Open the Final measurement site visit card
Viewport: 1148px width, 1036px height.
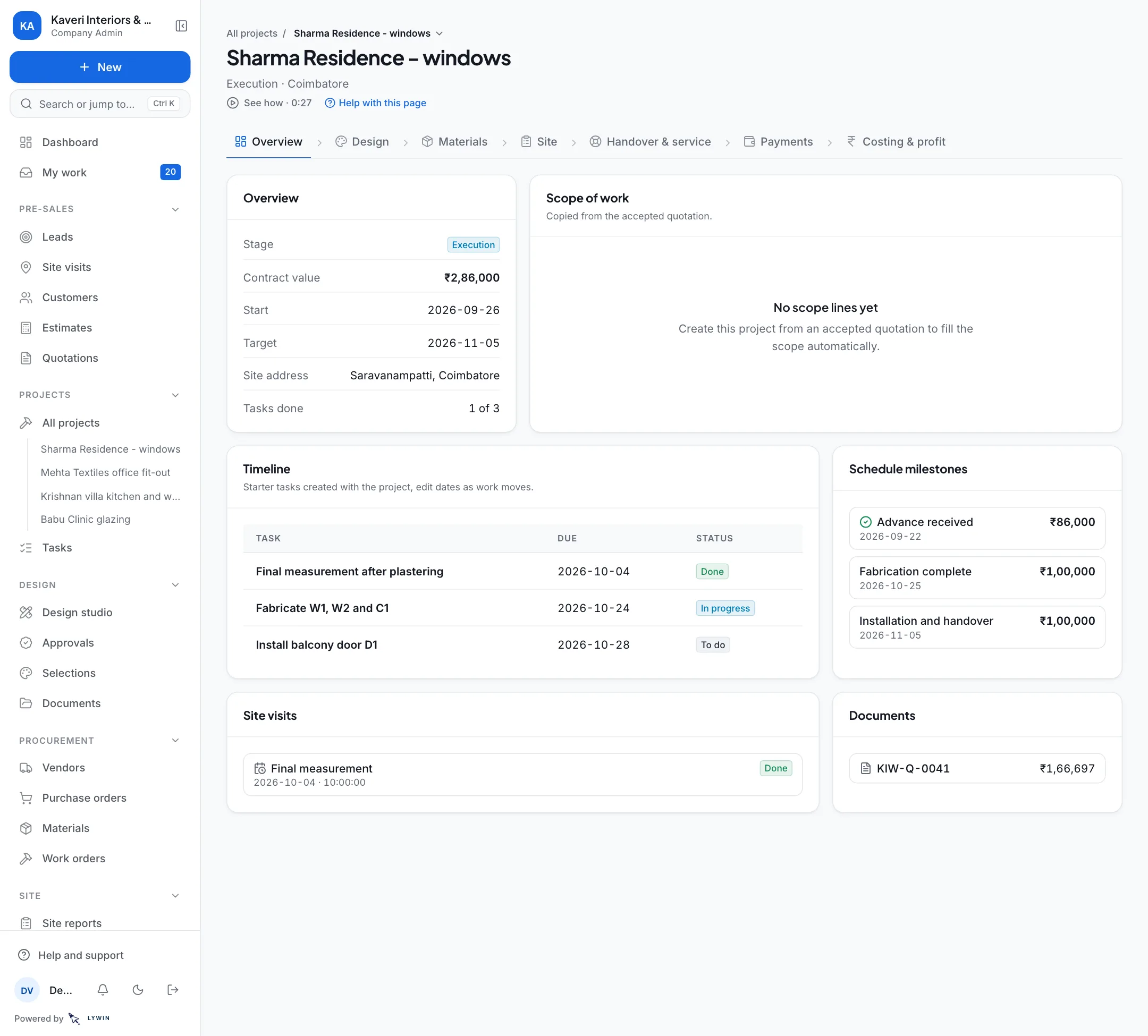523,775
